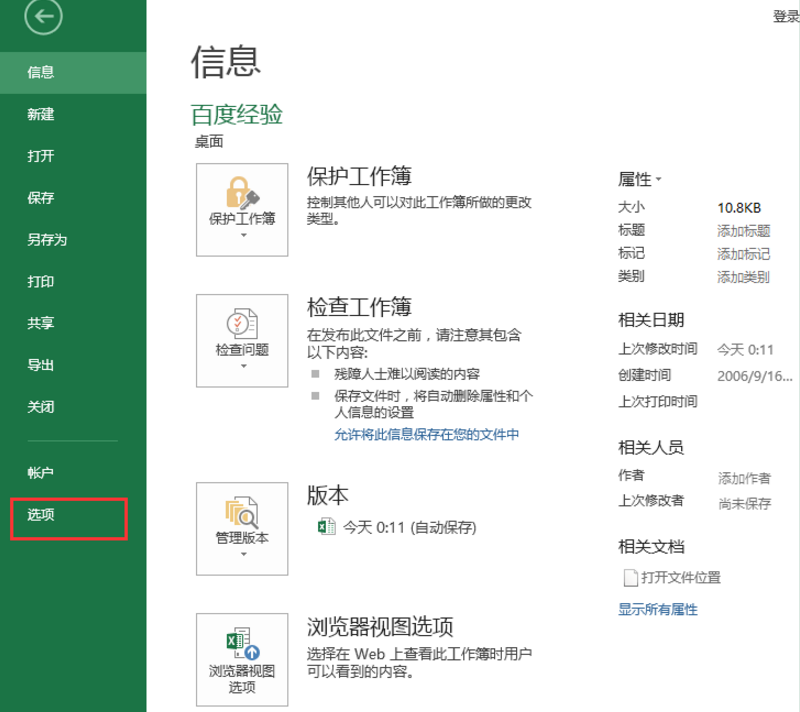Viewport: 800px width, 712px height.
Task: Select the 今天 0:11 autosaved version entry
Action: point(410,527)
